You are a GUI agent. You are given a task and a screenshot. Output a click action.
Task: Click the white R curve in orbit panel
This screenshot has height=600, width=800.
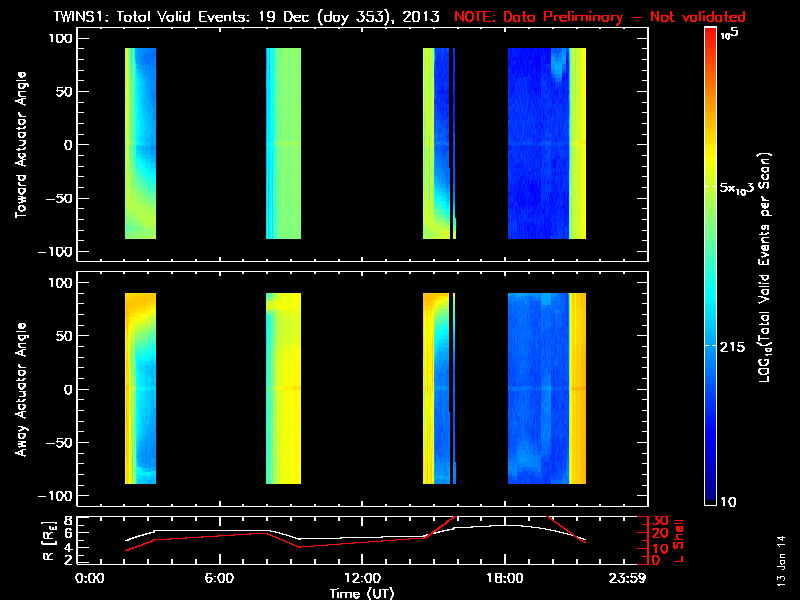(x=356, y=534)
